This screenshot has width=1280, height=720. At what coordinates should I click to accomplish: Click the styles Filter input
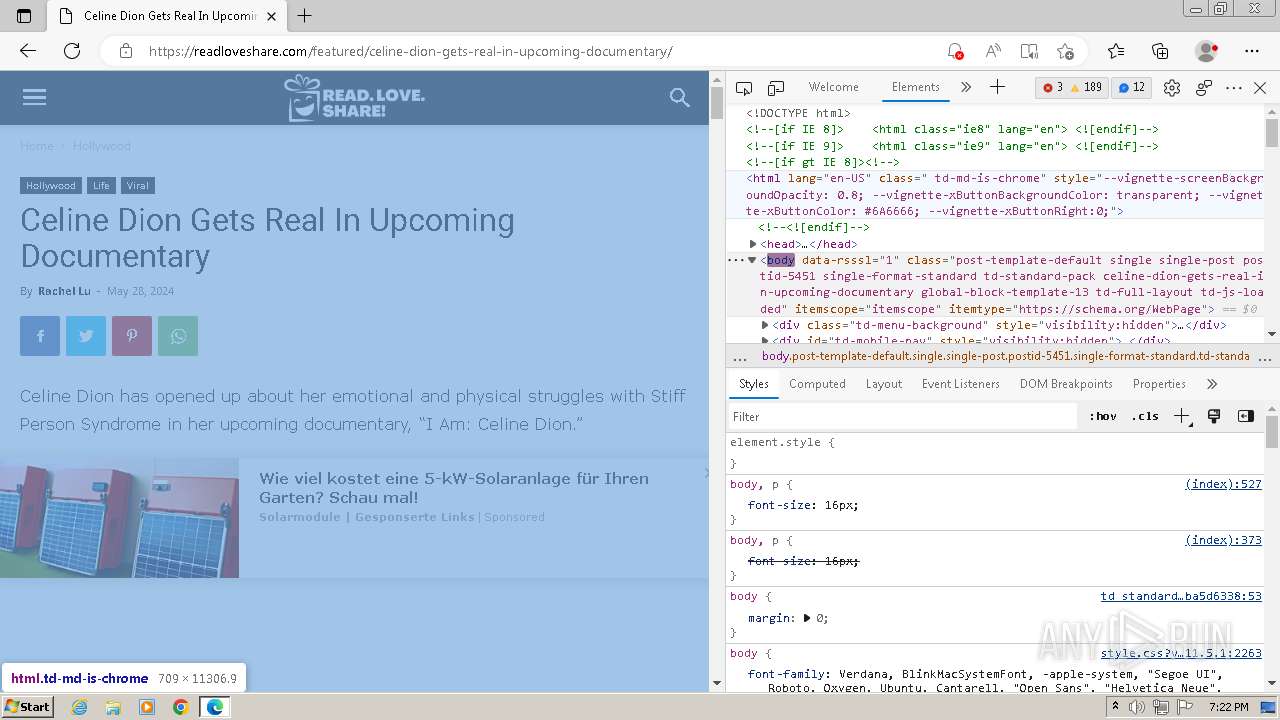903,417
